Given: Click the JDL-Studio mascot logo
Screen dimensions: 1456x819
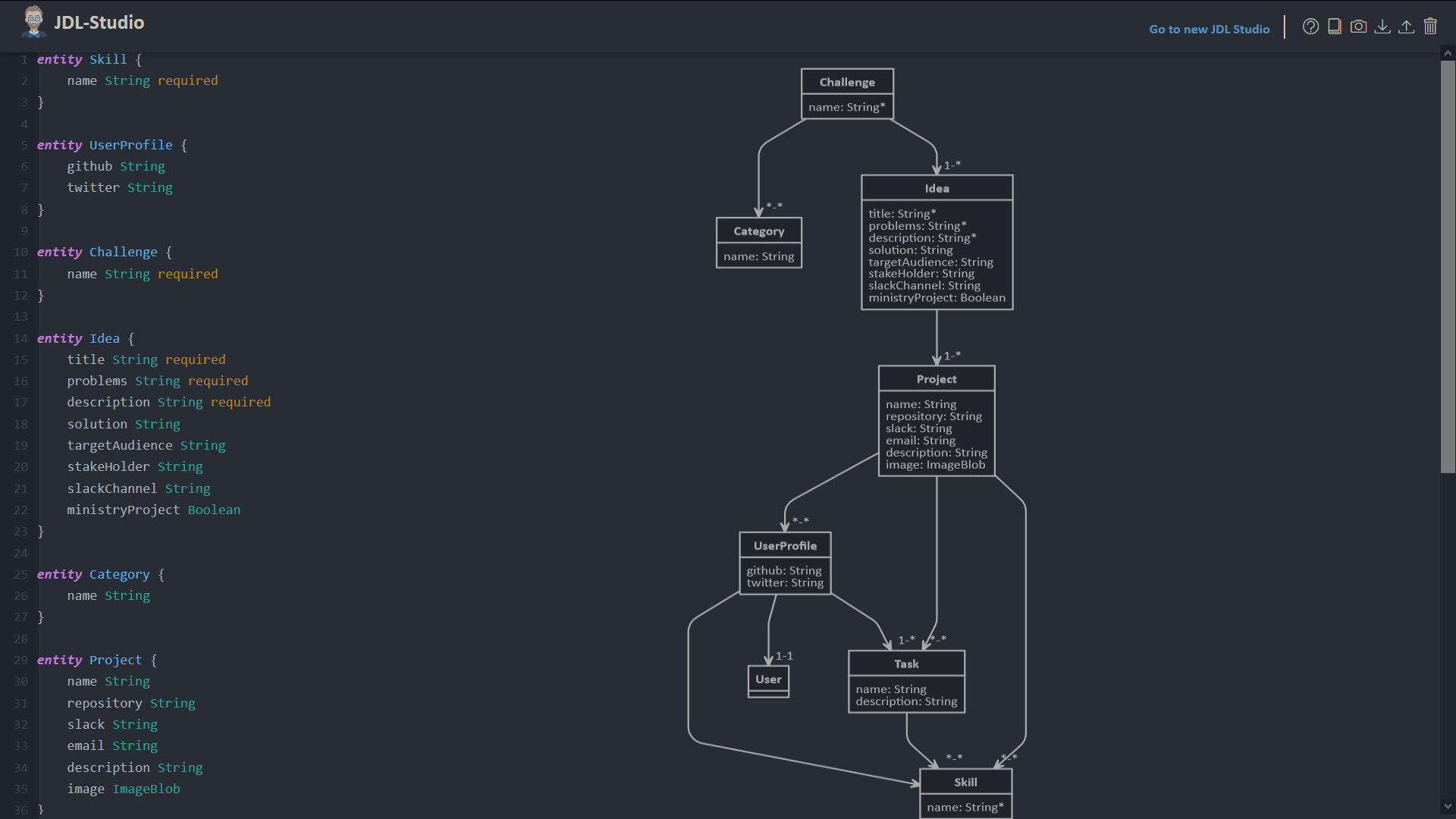Looking at the screenshot, I should click(33, 22).
